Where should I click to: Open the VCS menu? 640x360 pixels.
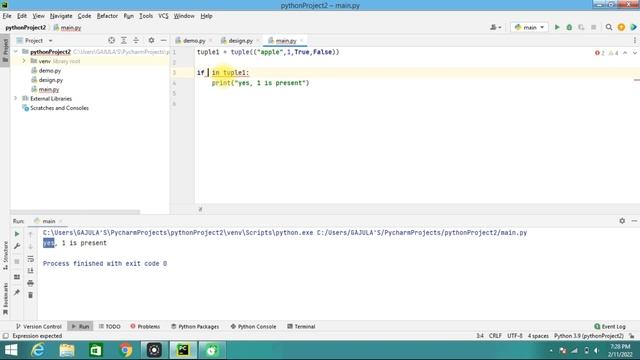[163, 16]
